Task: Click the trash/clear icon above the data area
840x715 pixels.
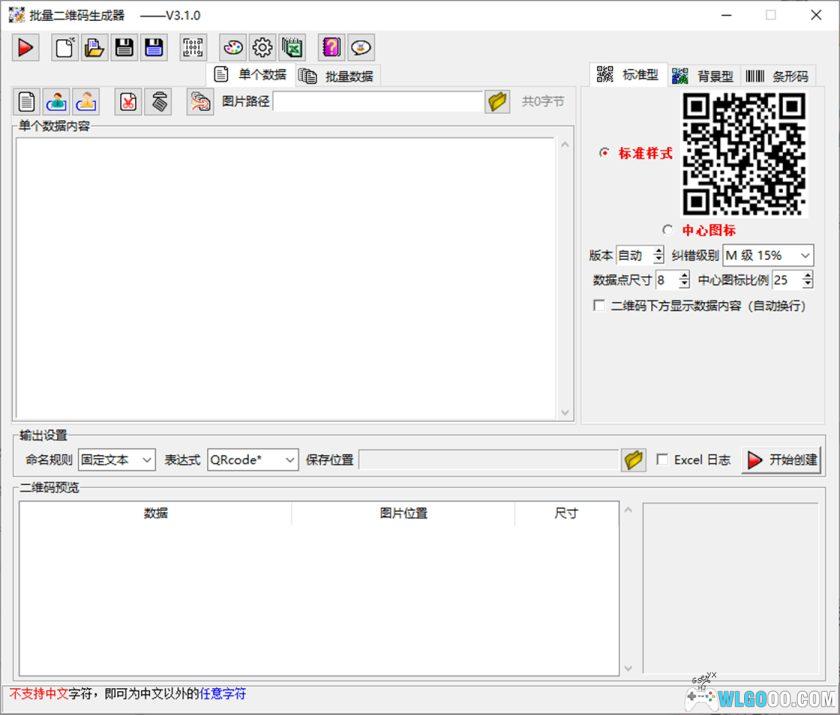Action: [157, 101]
